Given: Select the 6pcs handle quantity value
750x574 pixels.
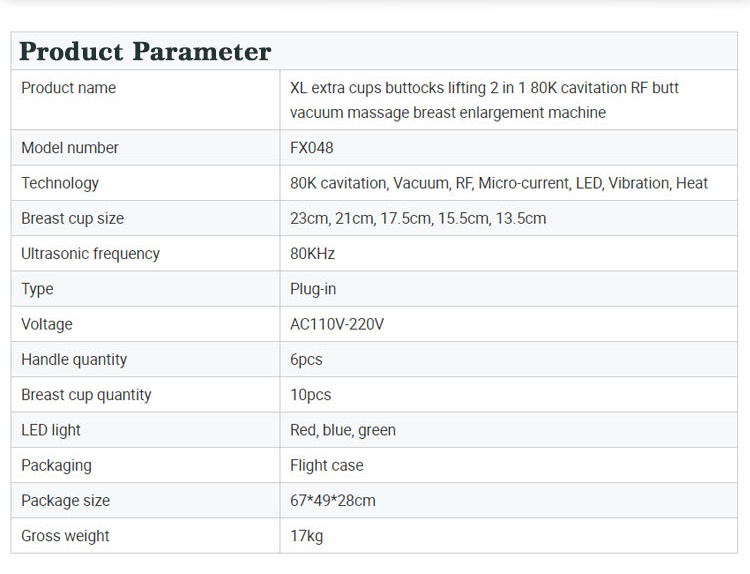Looking at the screenshot, I should [x=306, y=359].
